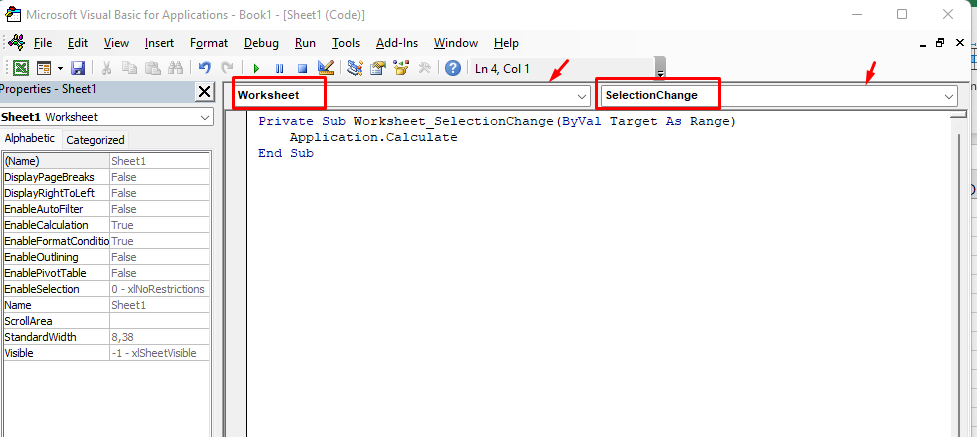
Task: Click the Cut scissors icon
Action: click(x=107, y=68)
